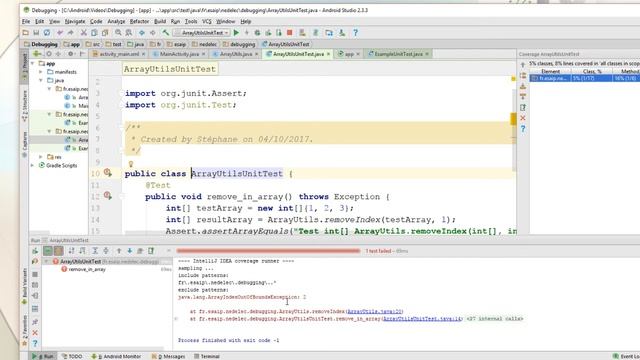Expand the res folder
This screenshot has height=360, width=640.
[41, 157]
